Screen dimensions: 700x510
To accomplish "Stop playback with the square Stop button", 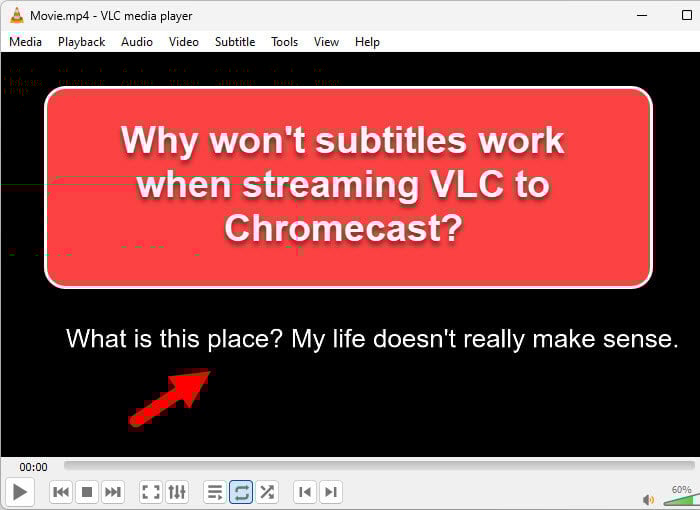I will click(87, 492).
